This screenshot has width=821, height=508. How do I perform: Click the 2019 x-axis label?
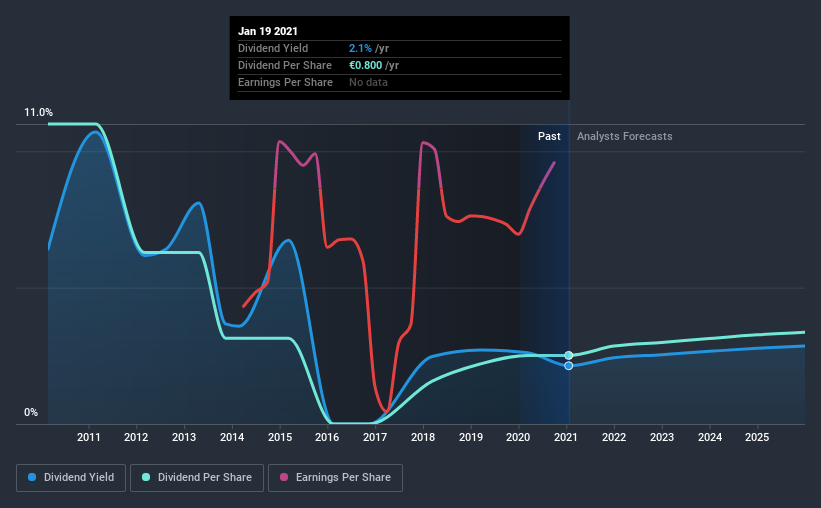(x=471, y=437)
